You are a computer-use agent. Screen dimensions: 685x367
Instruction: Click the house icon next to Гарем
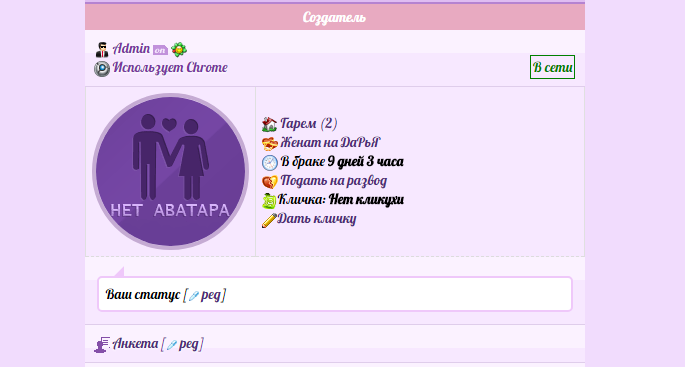270,124
